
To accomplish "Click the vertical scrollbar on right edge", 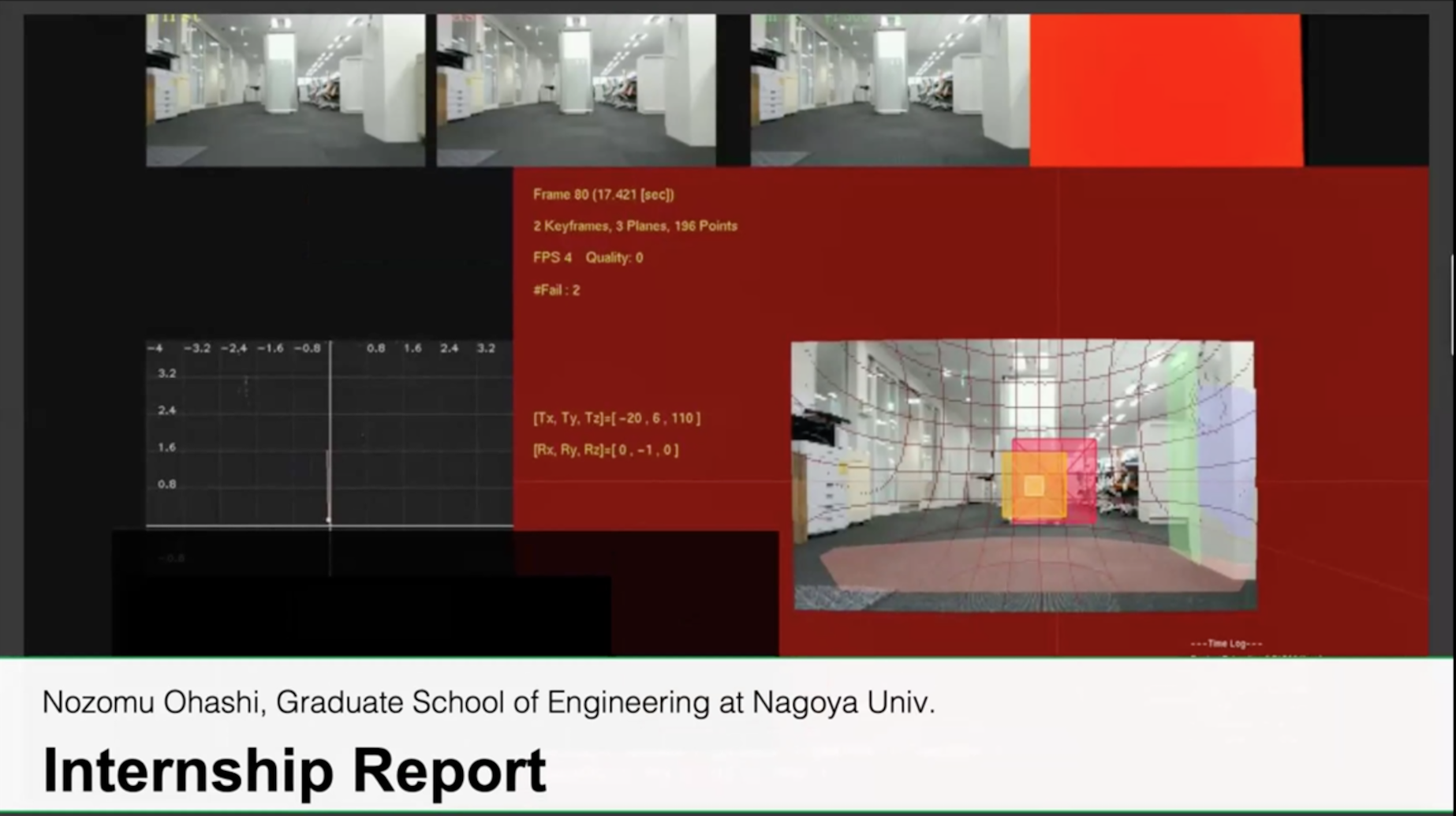I will coord(1451,304).
